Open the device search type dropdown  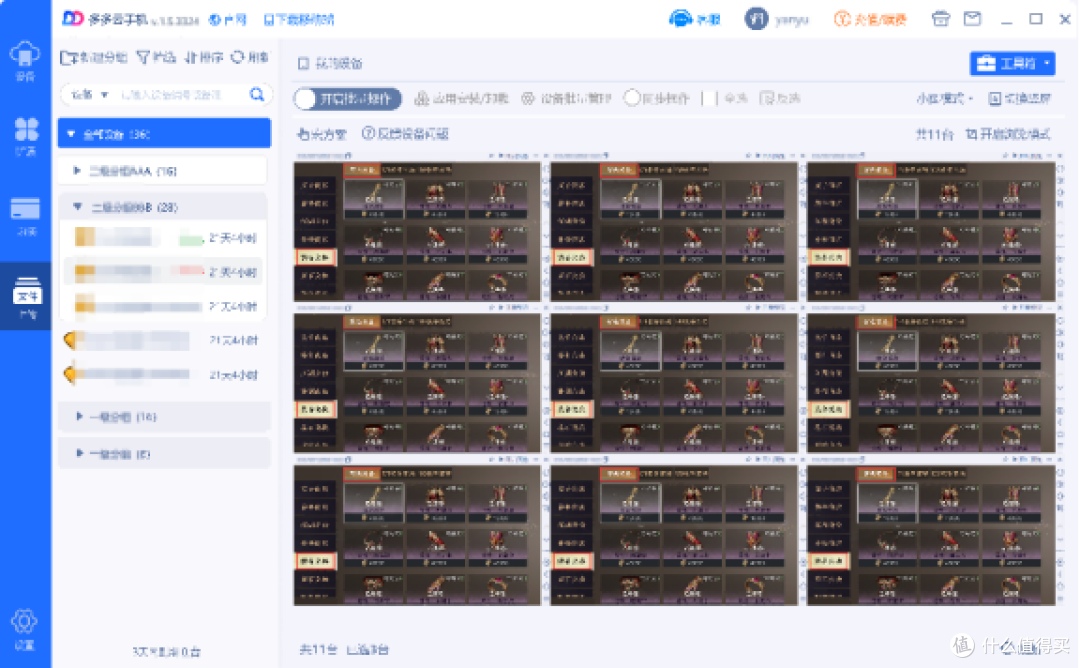[x=90, y=94]
